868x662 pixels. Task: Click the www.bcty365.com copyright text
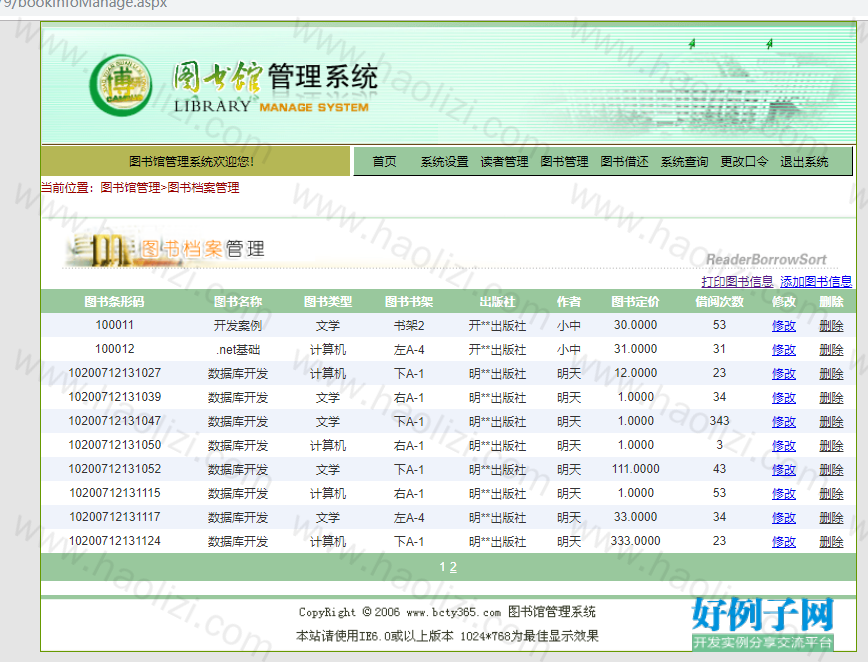click(453, 613)
